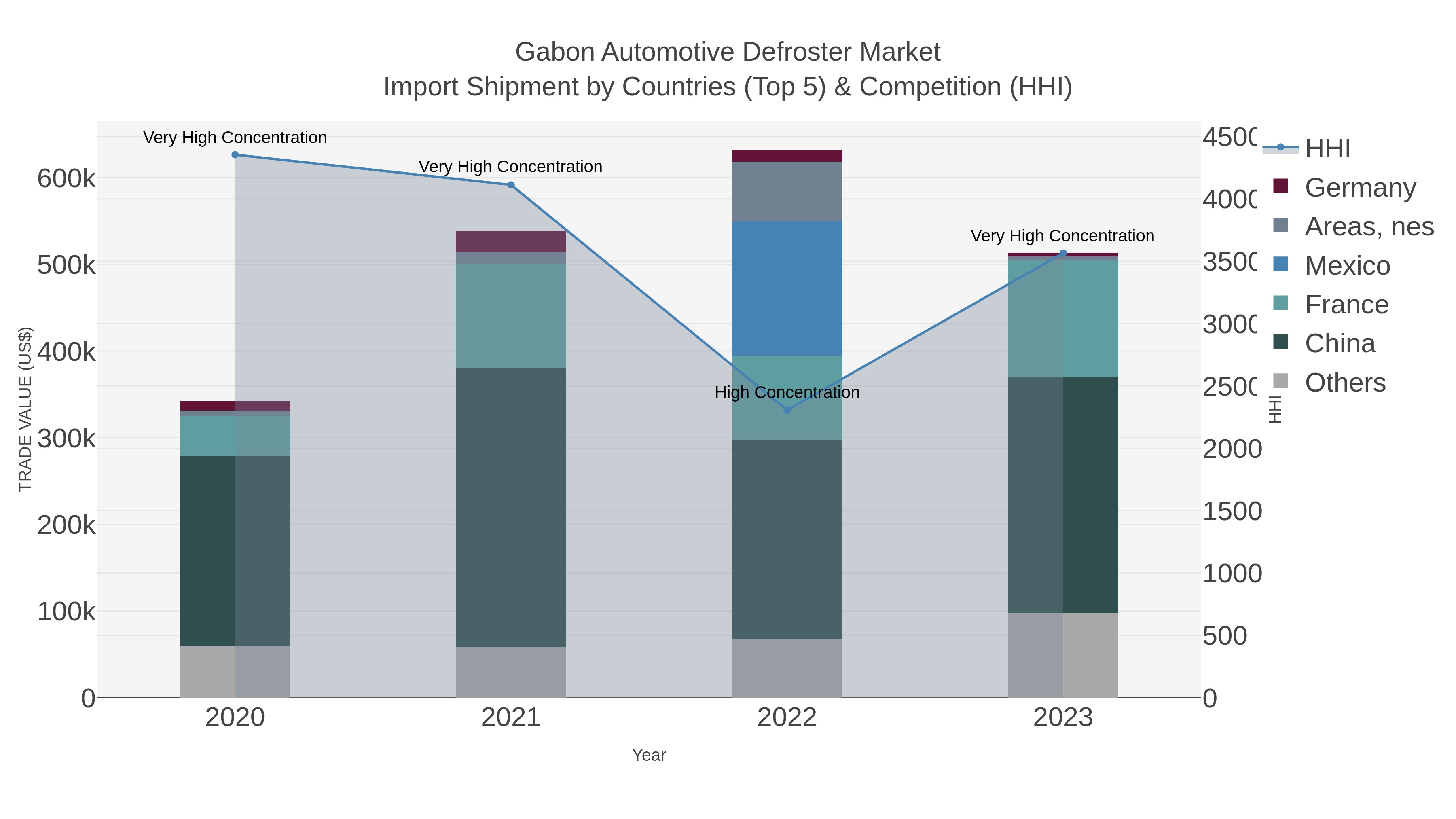Click the Others segment in 2022 bar
Image resolution: width=1456 pixels, height=819 pixels.
787,668
